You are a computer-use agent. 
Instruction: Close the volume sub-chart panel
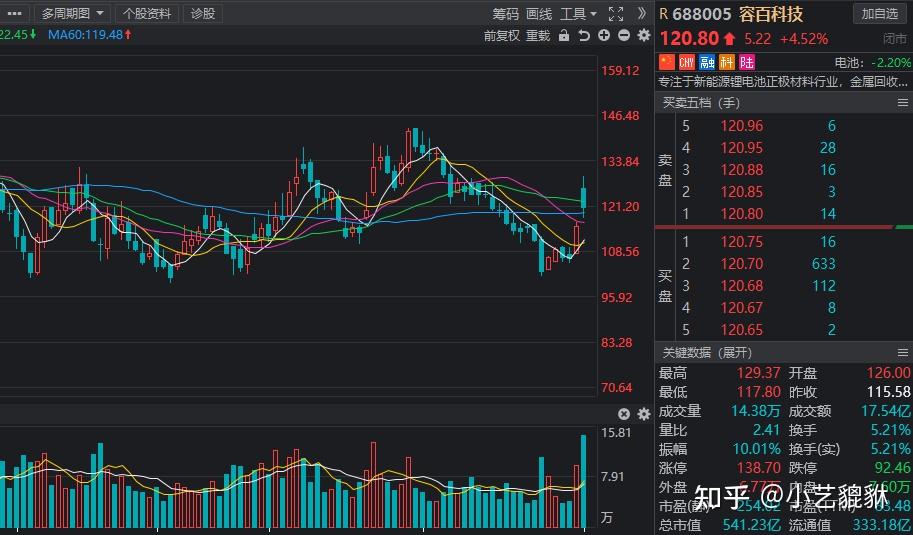[x=624, y=414]
